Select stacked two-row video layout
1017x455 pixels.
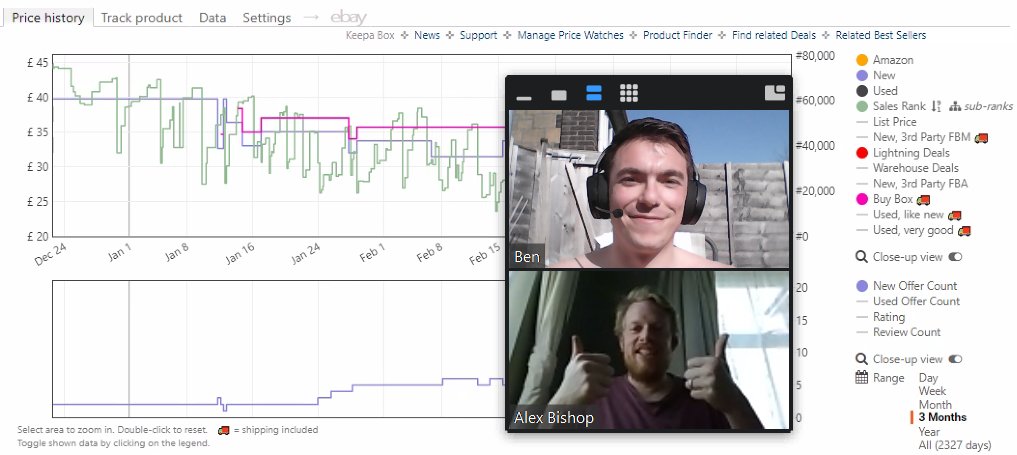(x=593, y=93)
